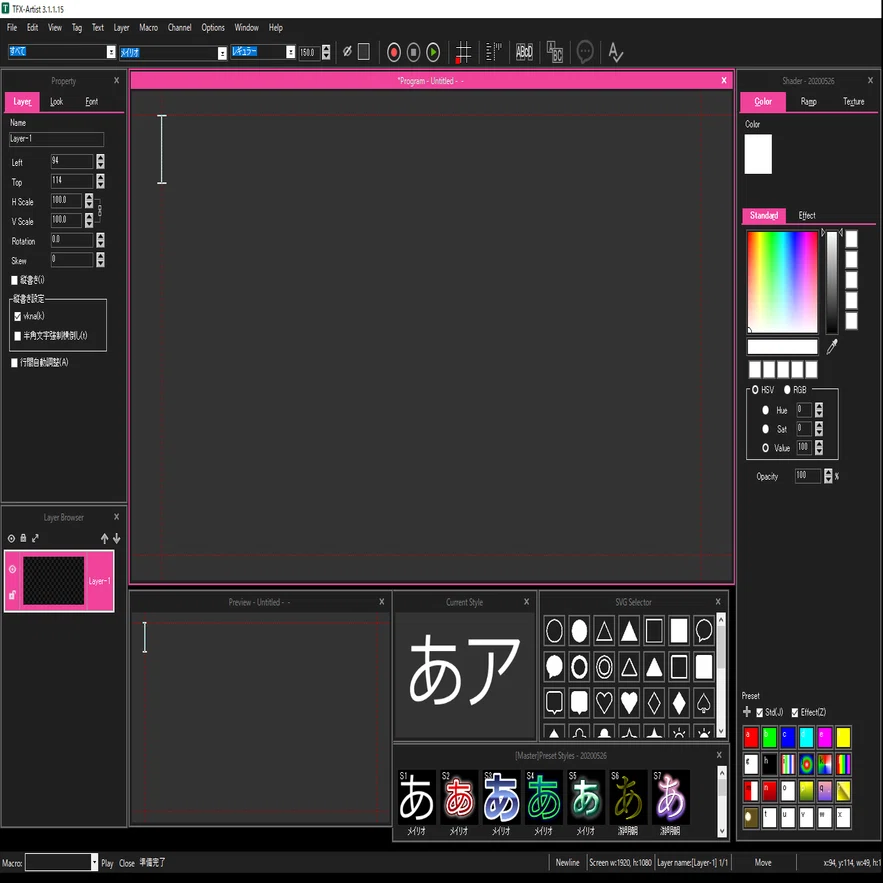Toggle the 行間自動調整(A) checkbox
Screen dimensions: 883x883
point(15,363)
